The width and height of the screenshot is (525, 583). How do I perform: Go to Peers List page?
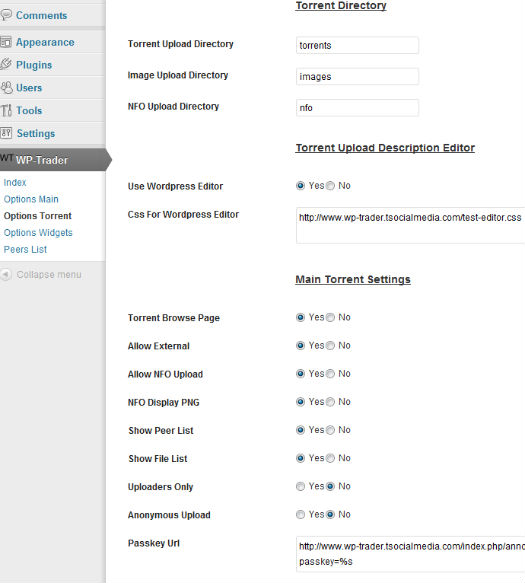25,249
